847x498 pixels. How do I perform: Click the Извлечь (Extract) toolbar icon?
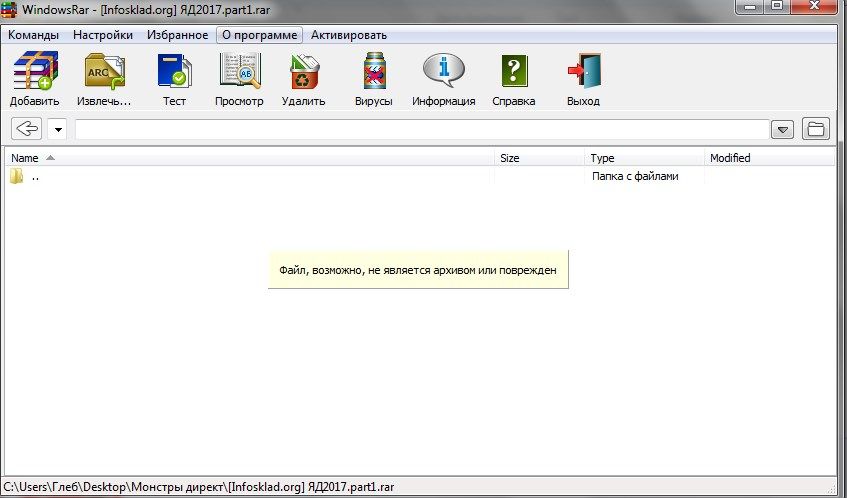click(104, 71)
